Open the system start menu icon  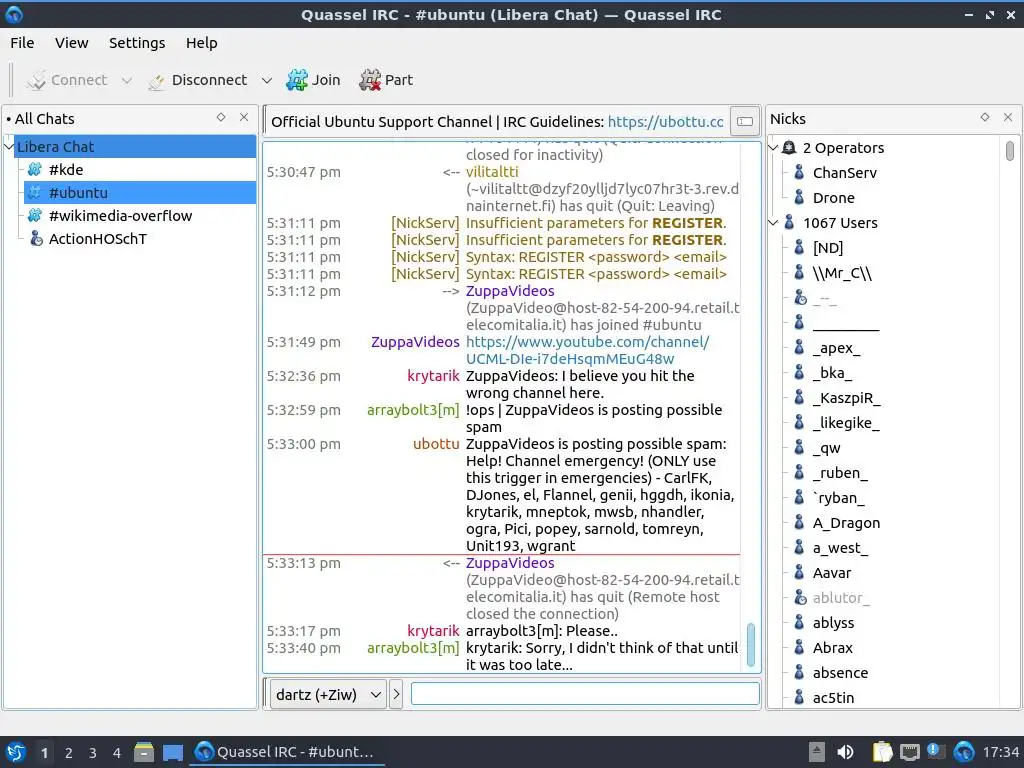point(15,752)
